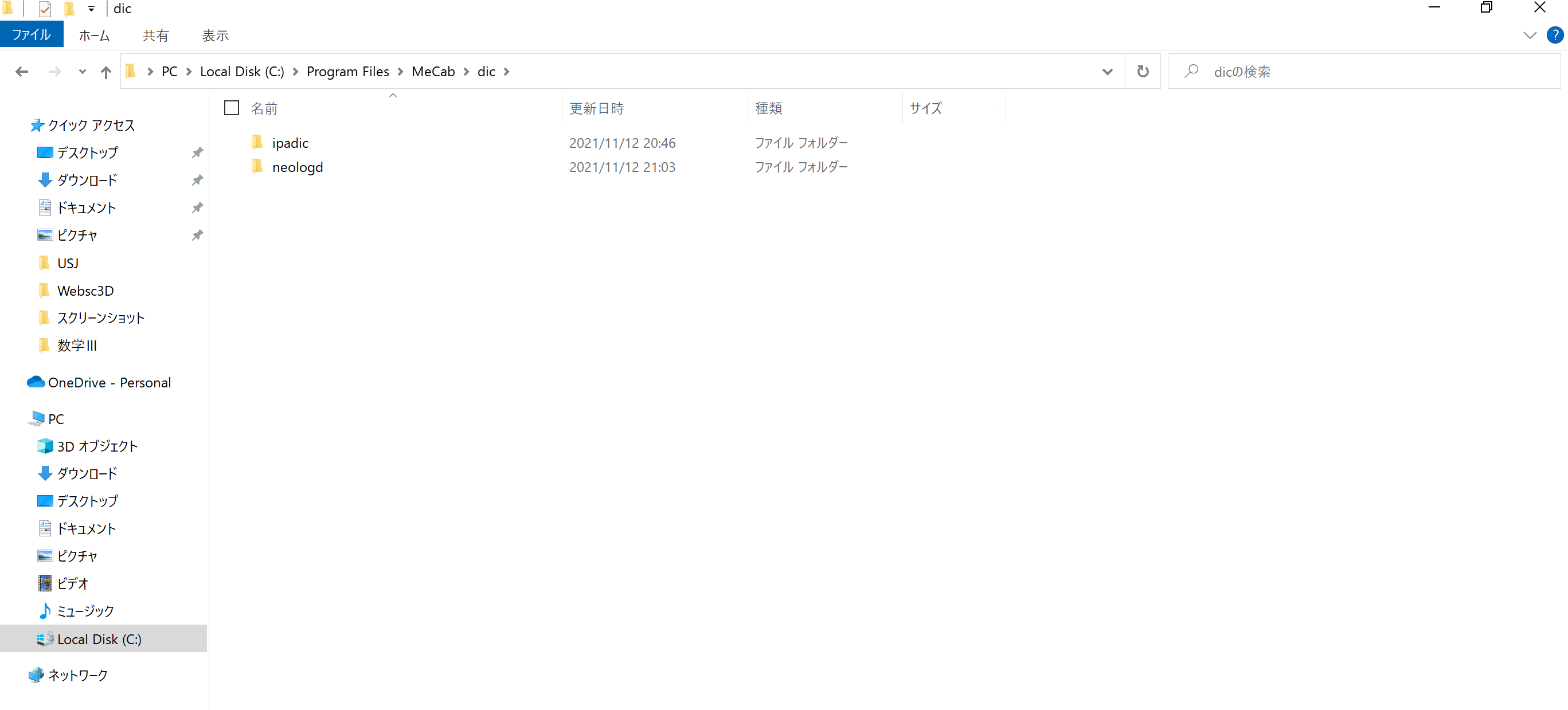Toggle the select all items checkbox

click(x=231, y=108)
